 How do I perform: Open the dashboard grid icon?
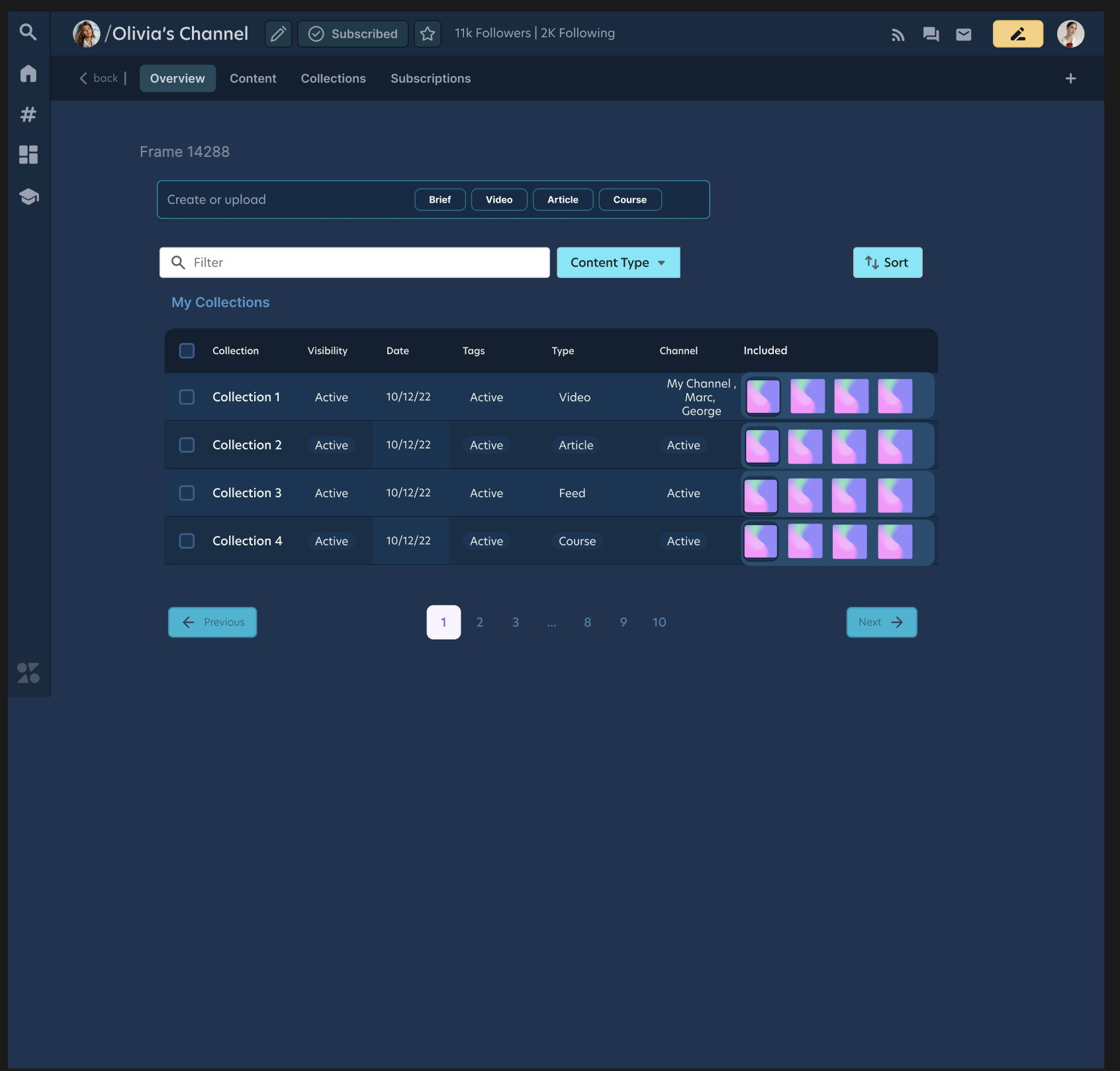coord(28,154)
